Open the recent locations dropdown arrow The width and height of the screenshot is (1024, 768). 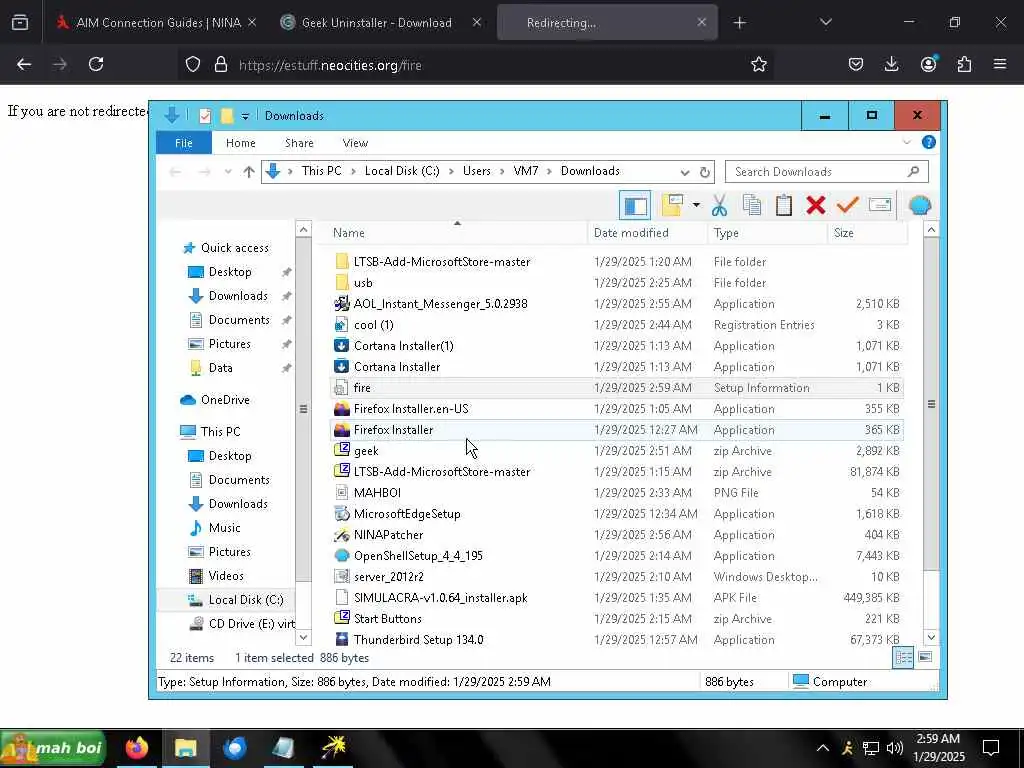pos(227,172)
